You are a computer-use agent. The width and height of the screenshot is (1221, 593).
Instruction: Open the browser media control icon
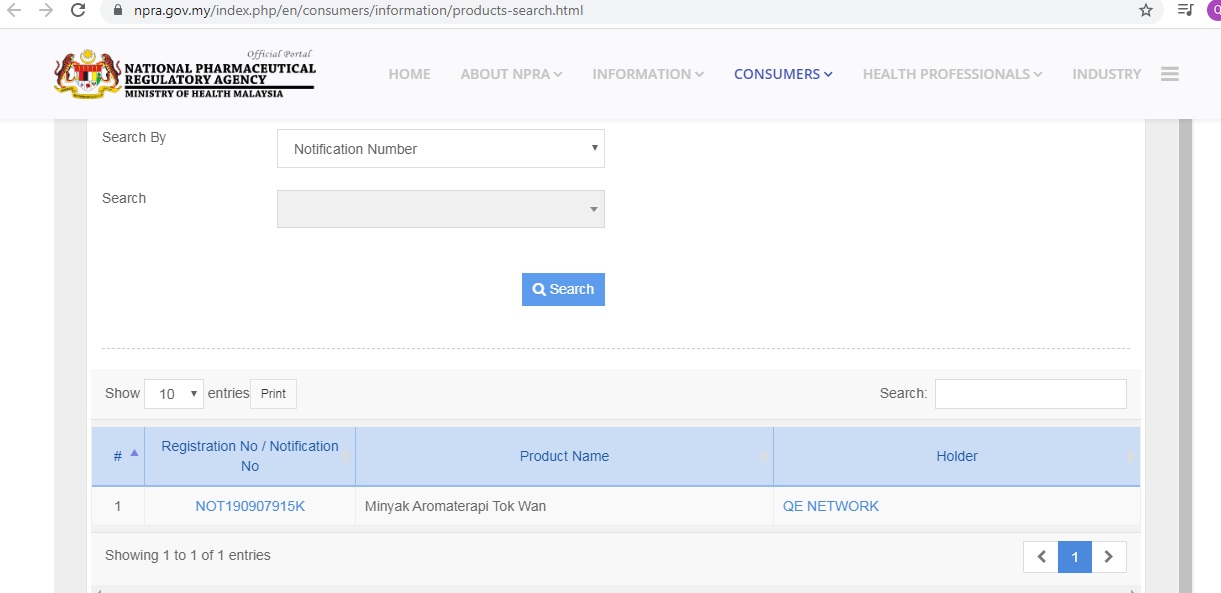pos(1186,10)
